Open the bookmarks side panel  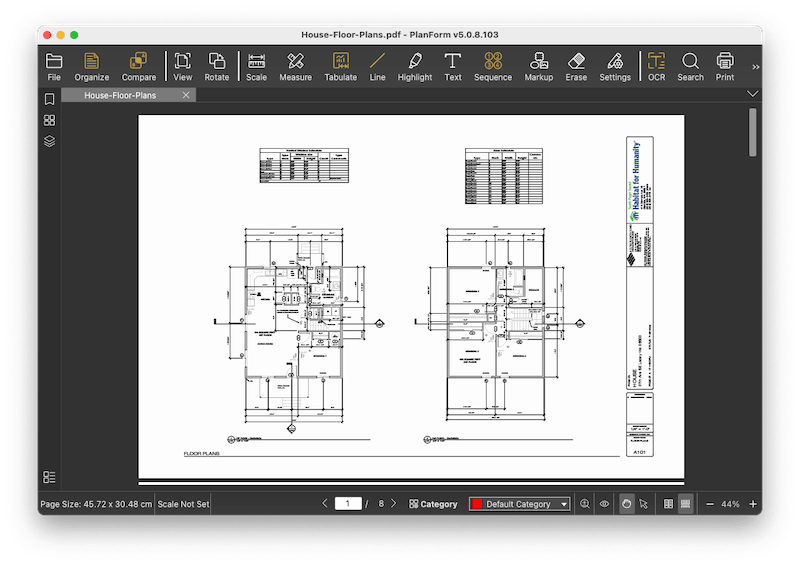pyautogui.click(x=49, y=99)
